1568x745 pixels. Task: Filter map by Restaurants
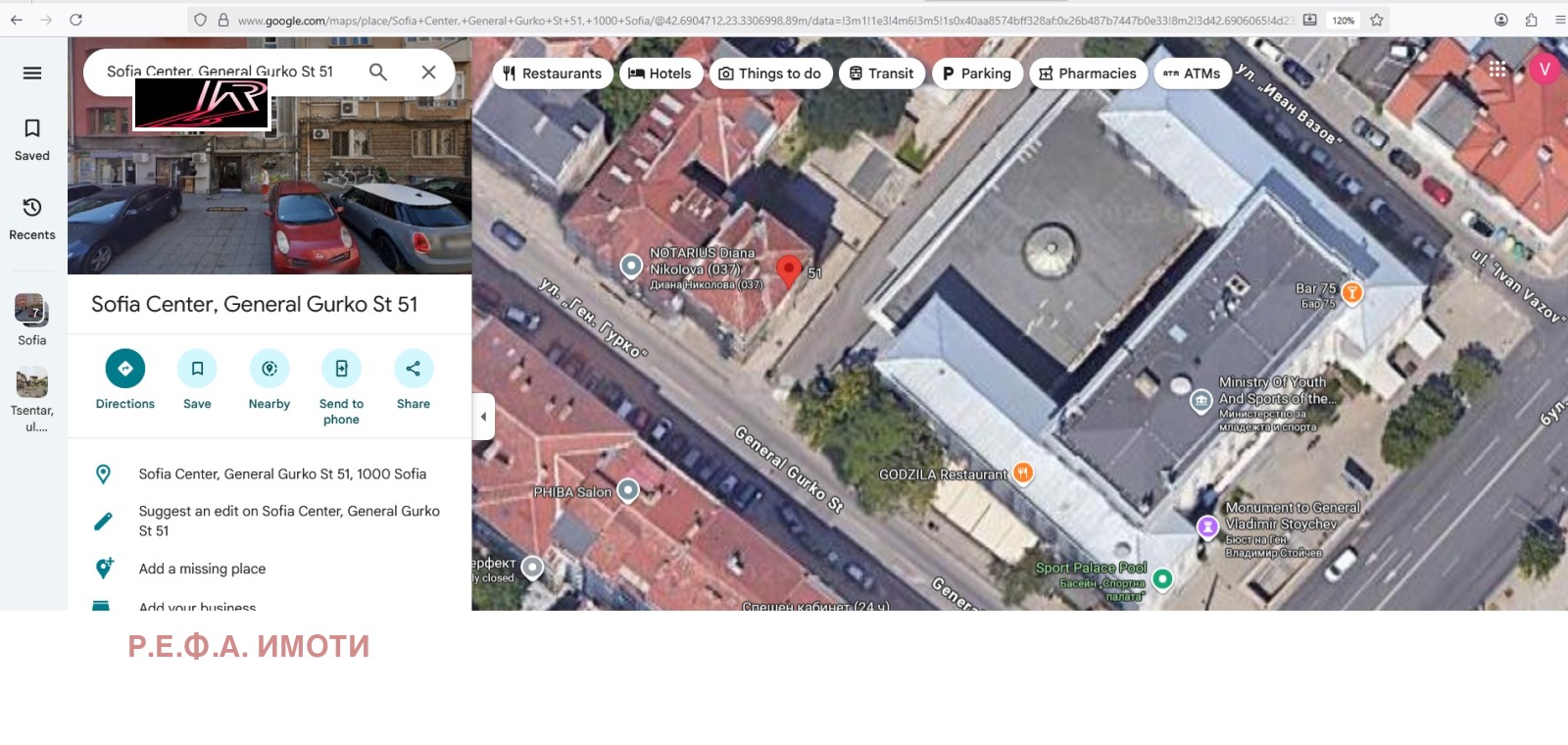[553, 74]
